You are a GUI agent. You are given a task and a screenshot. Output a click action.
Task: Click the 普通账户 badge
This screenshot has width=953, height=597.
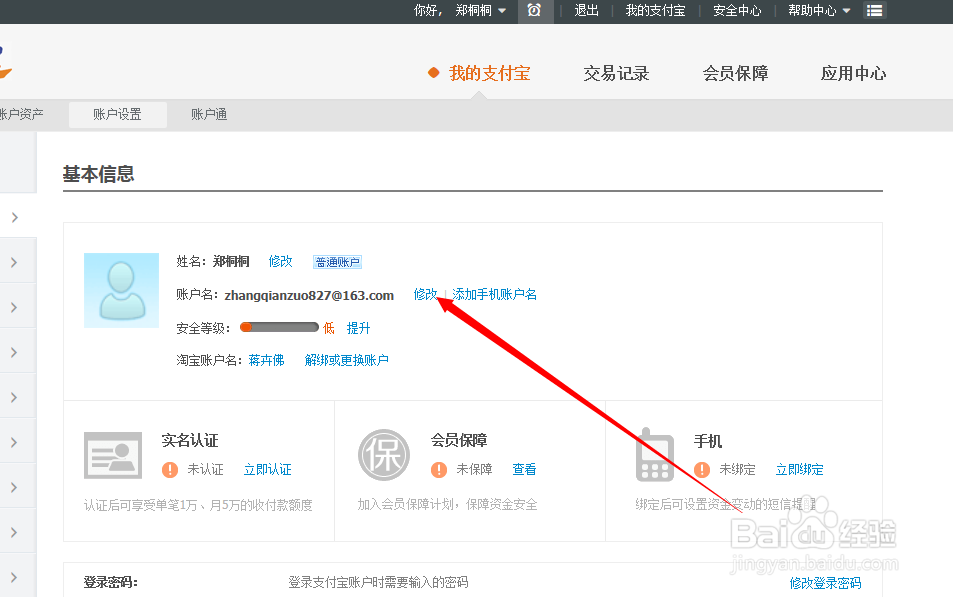pyautogui.click(x=337, y=262)
